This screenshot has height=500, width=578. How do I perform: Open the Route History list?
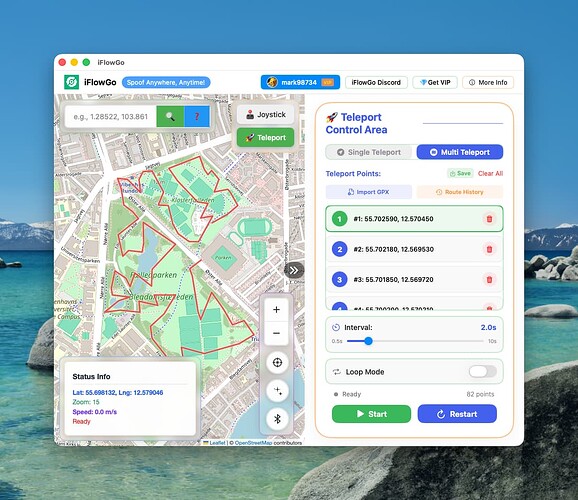(460, 192)
